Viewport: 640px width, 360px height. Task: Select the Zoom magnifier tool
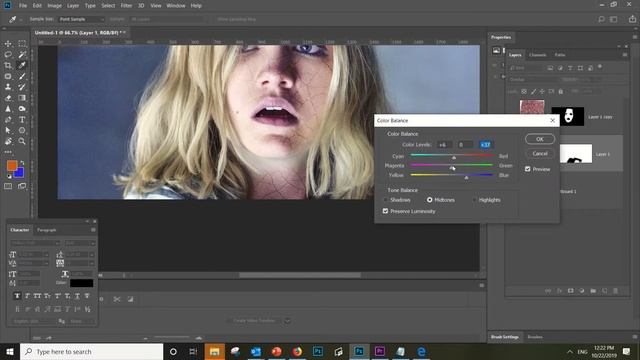[x=22, y=141]
